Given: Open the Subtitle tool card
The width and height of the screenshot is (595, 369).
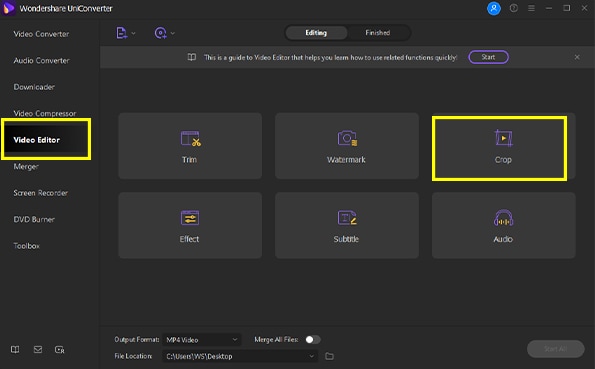Looking at the screenshot, I should coord(347,226).
